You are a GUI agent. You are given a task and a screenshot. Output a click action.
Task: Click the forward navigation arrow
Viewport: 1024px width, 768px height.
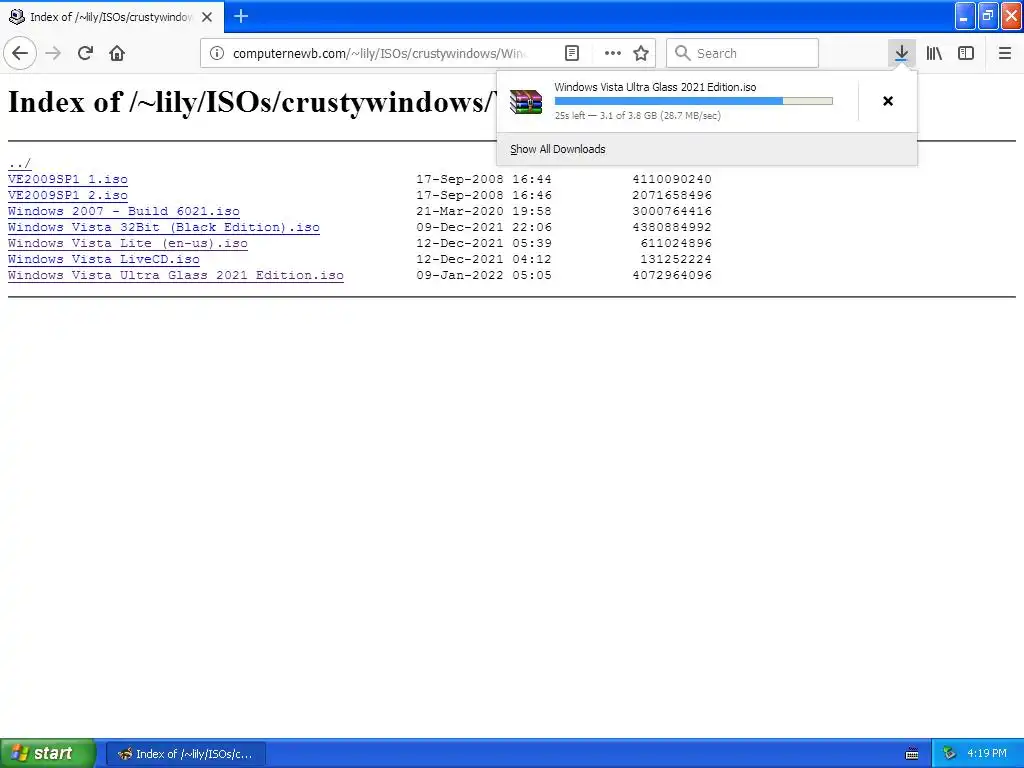[54, 53]
